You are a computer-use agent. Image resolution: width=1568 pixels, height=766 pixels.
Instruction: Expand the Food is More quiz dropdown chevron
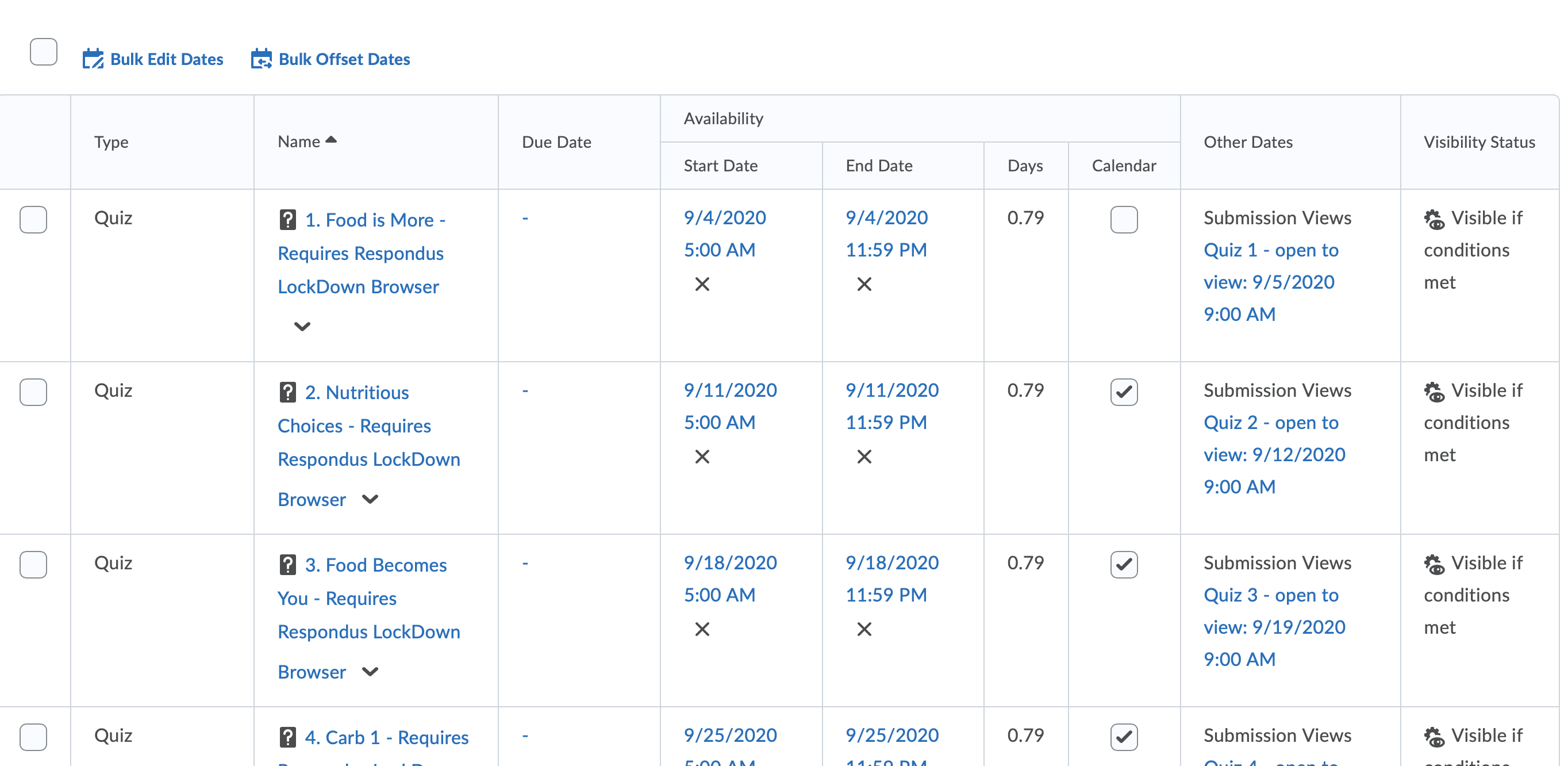coord(302,327)
